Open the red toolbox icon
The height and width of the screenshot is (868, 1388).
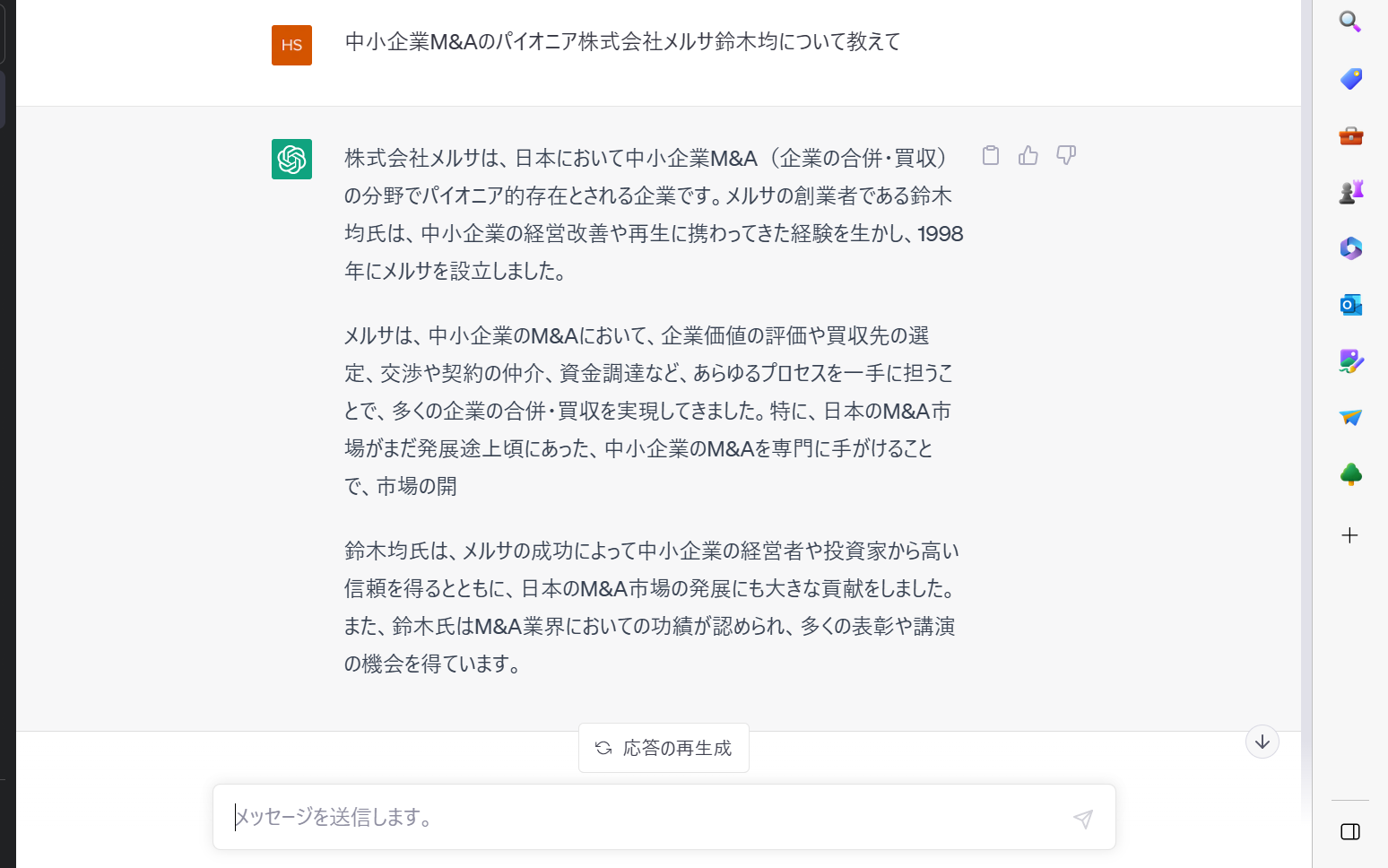1350,135
